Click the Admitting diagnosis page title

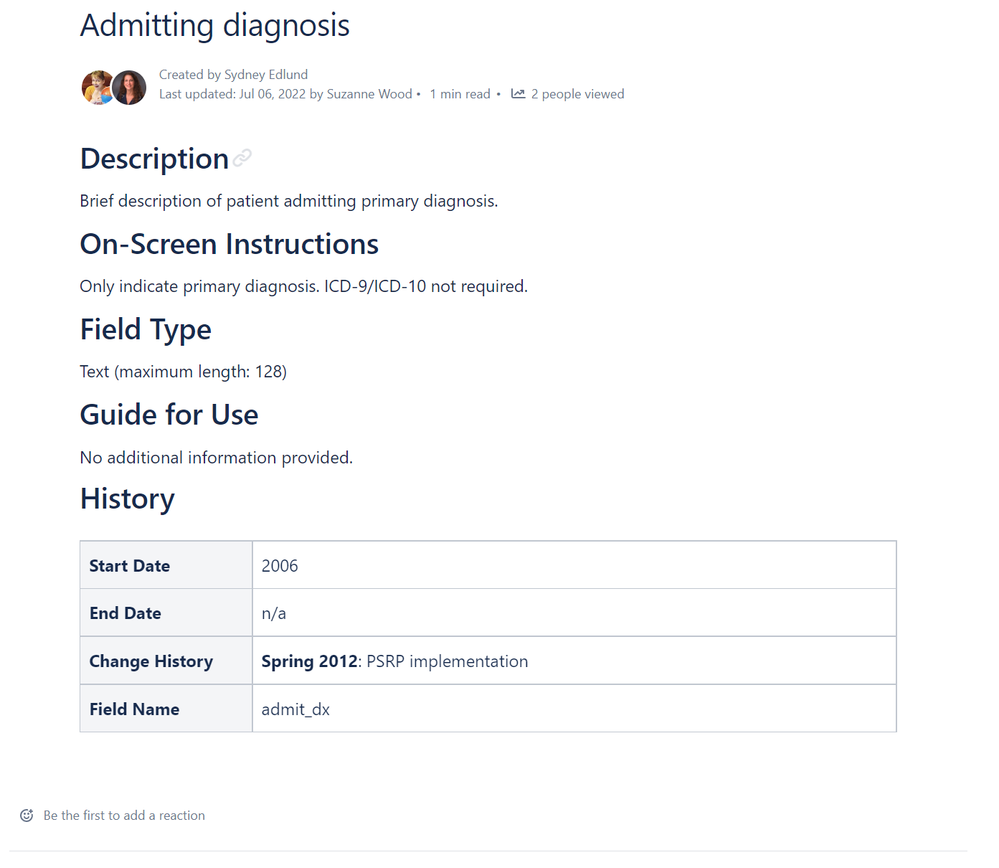(215, 26)
